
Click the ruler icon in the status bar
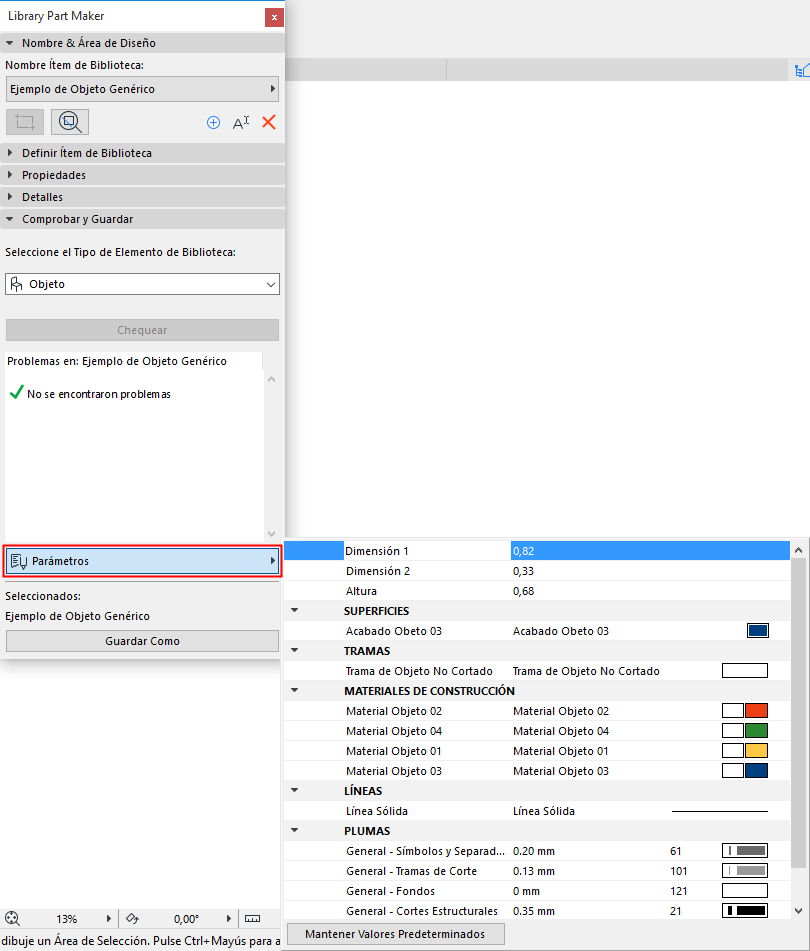[253, 918]
